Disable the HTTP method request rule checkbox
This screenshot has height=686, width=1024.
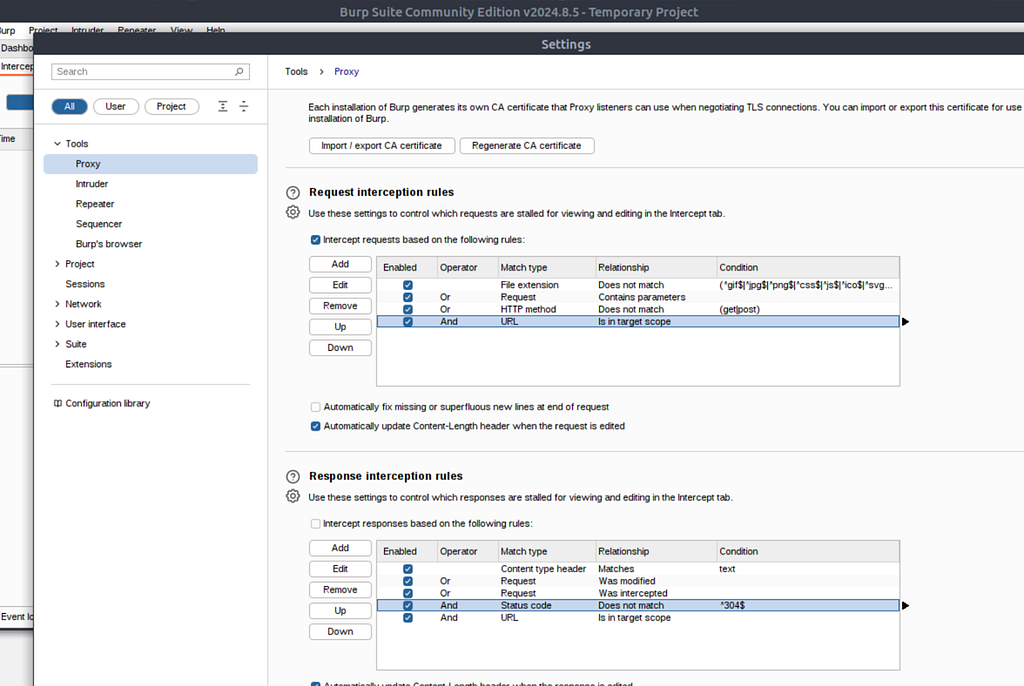point(408,310)
